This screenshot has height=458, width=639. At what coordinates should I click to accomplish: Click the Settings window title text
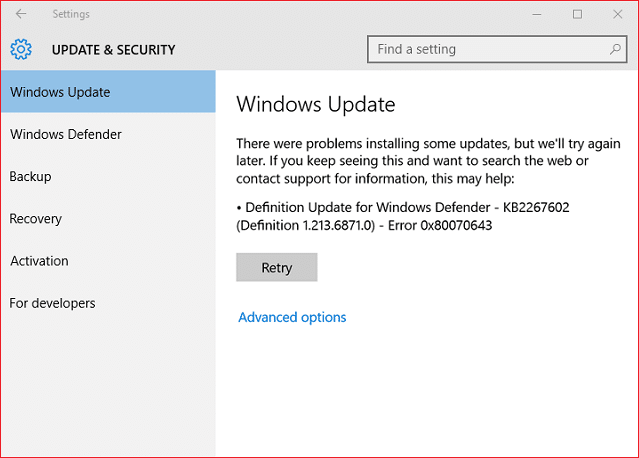[x=71, y=14]
